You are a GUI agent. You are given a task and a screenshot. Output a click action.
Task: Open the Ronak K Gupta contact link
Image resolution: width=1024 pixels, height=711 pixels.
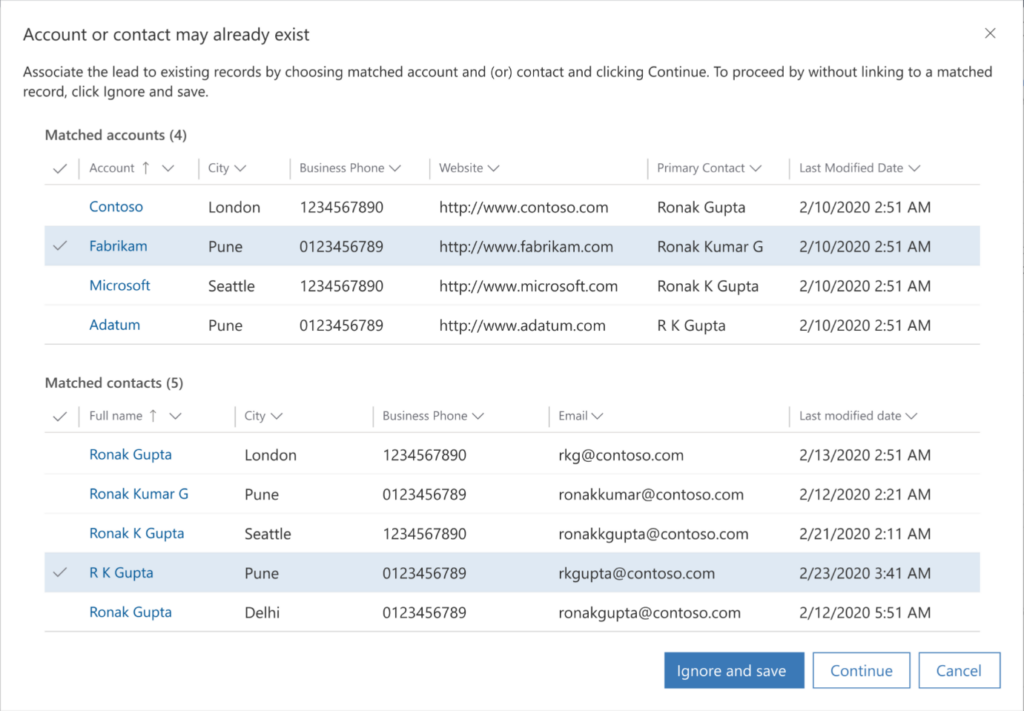(136, 533)
